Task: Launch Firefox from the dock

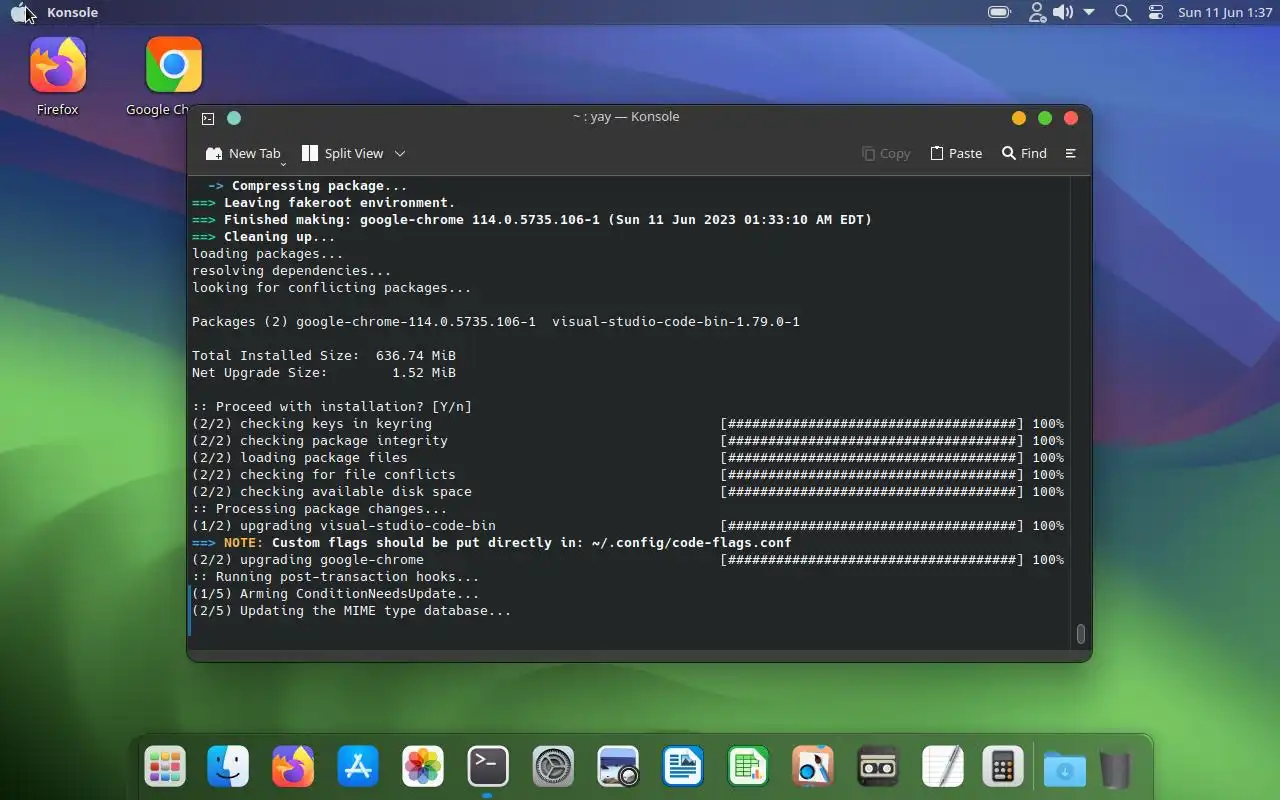Action: [293, 768]
